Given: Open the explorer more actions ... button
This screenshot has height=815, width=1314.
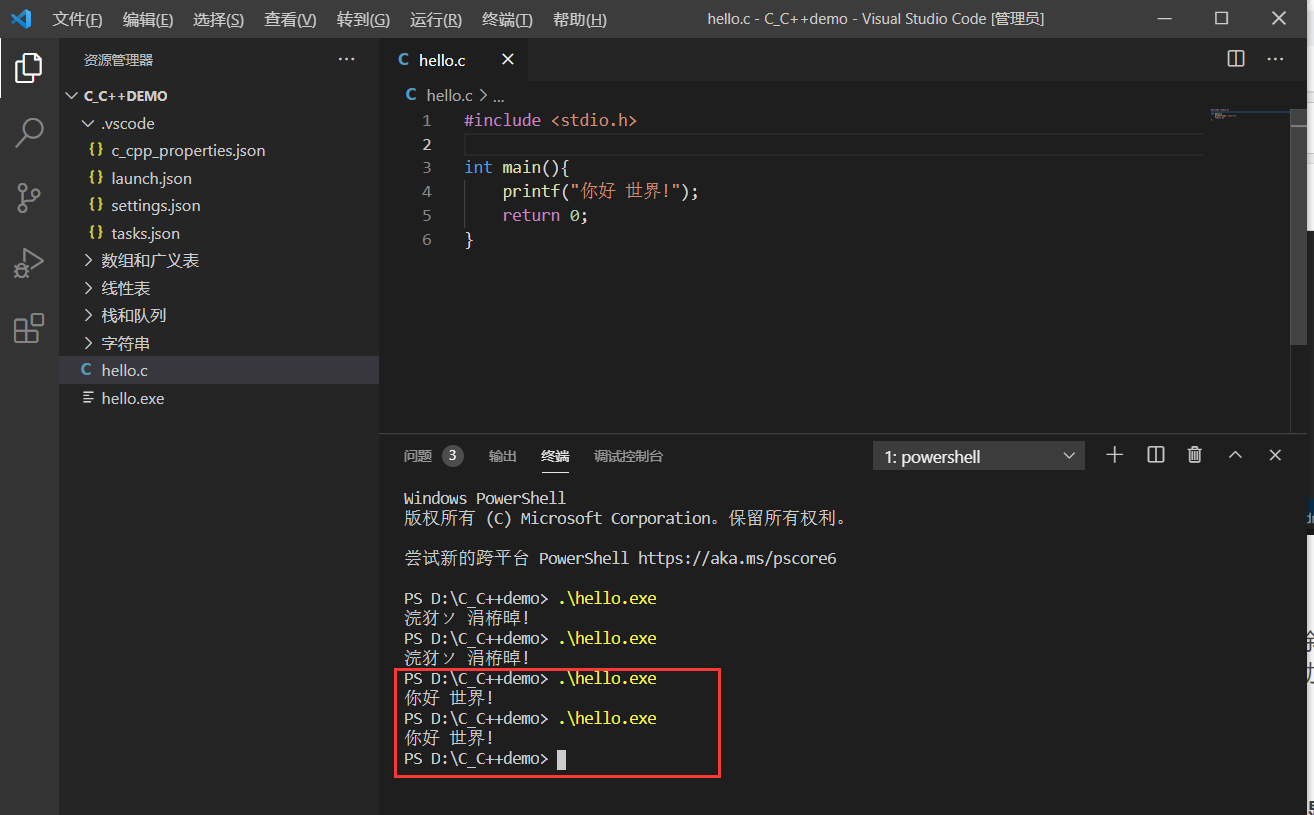Looking at the screenshot, I should tap(346, 59).
